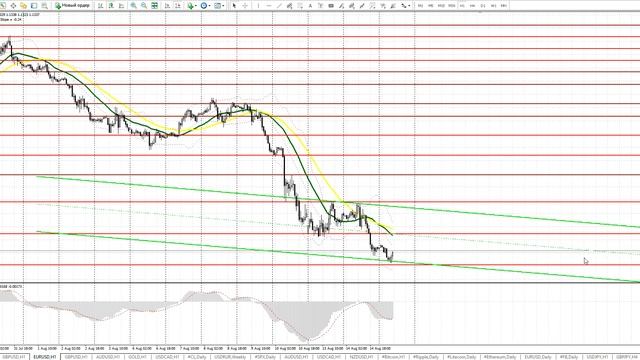Open the #SPX,Daily chart tab

coord(265,357)
